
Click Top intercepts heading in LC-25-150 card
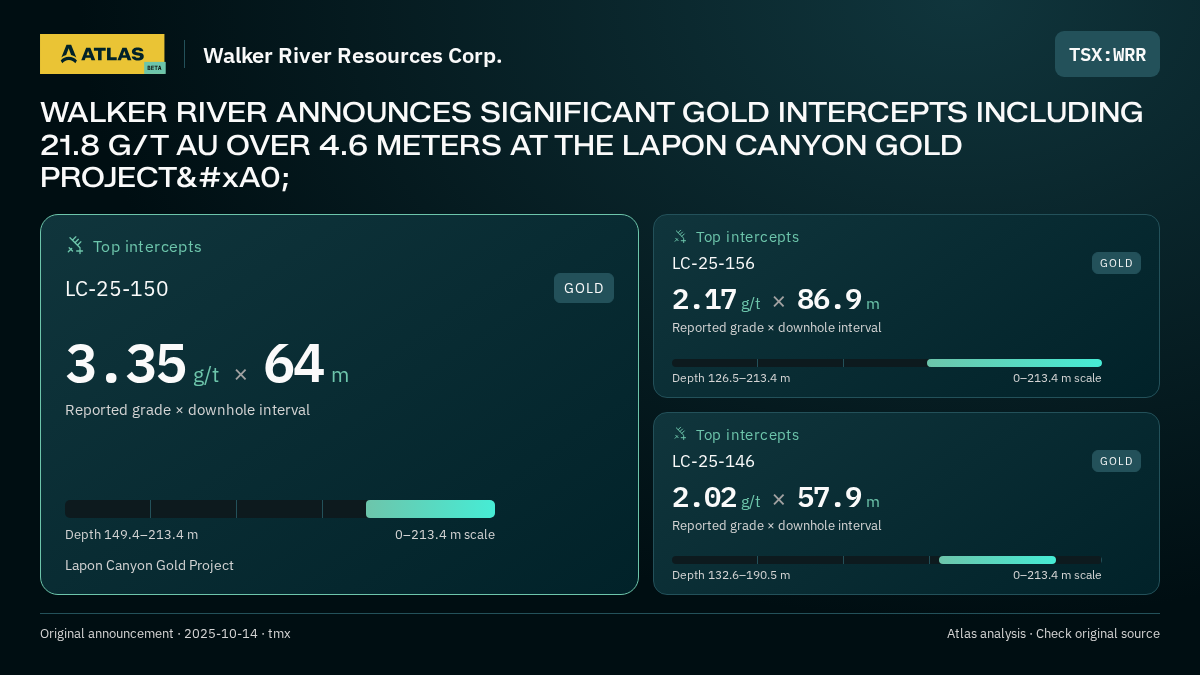click(147, 246)
